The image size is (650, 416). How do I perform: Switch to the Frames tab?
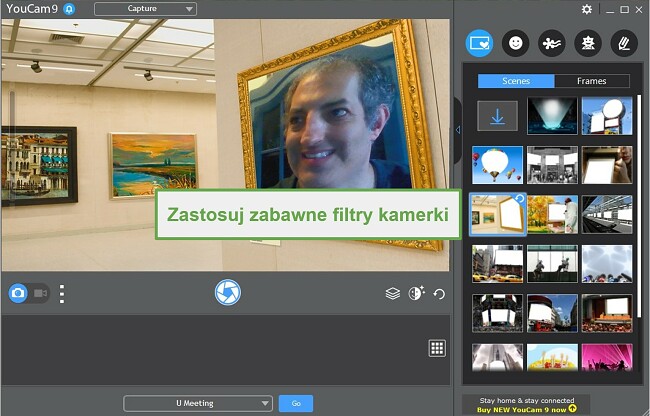click(x=592, y=81)
